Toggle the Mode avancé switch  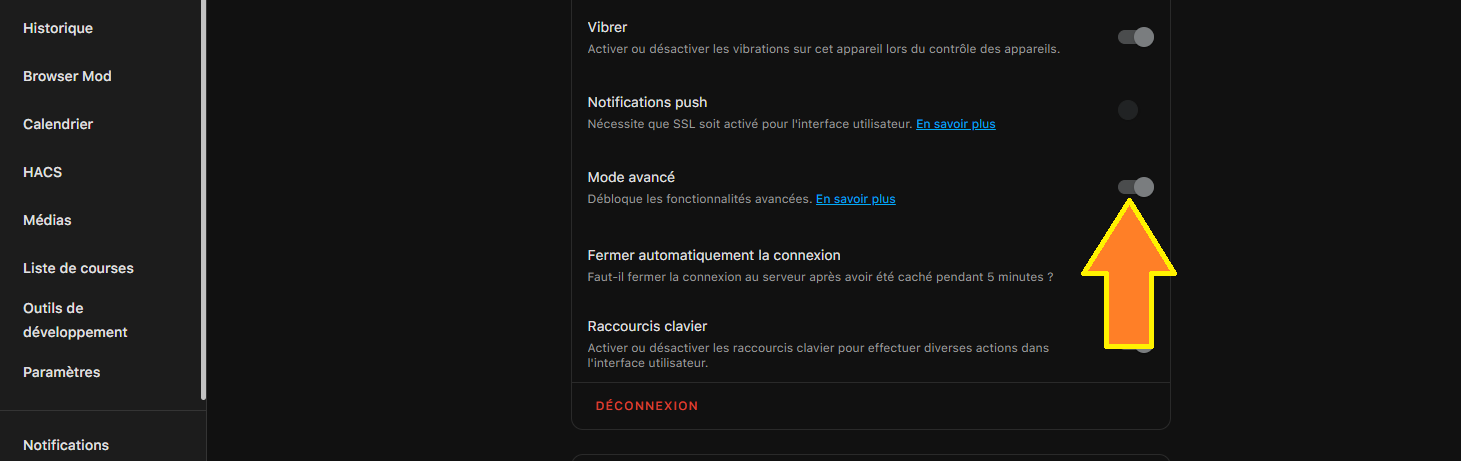click(1135, 187)
